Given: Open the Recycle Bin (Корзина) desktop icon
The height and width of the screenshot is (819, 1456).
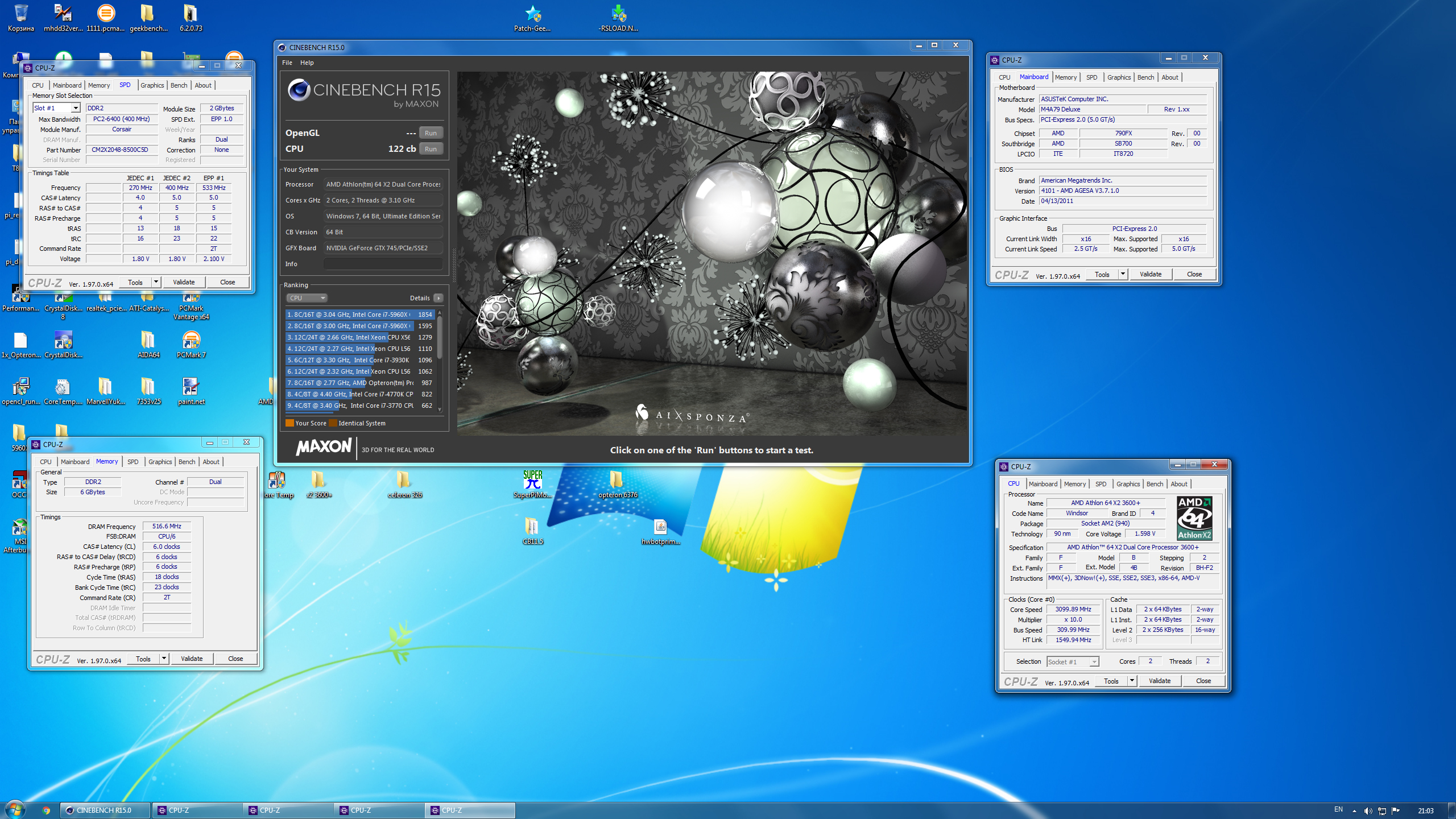Looking at the screenshot, I should click(21, 18).
